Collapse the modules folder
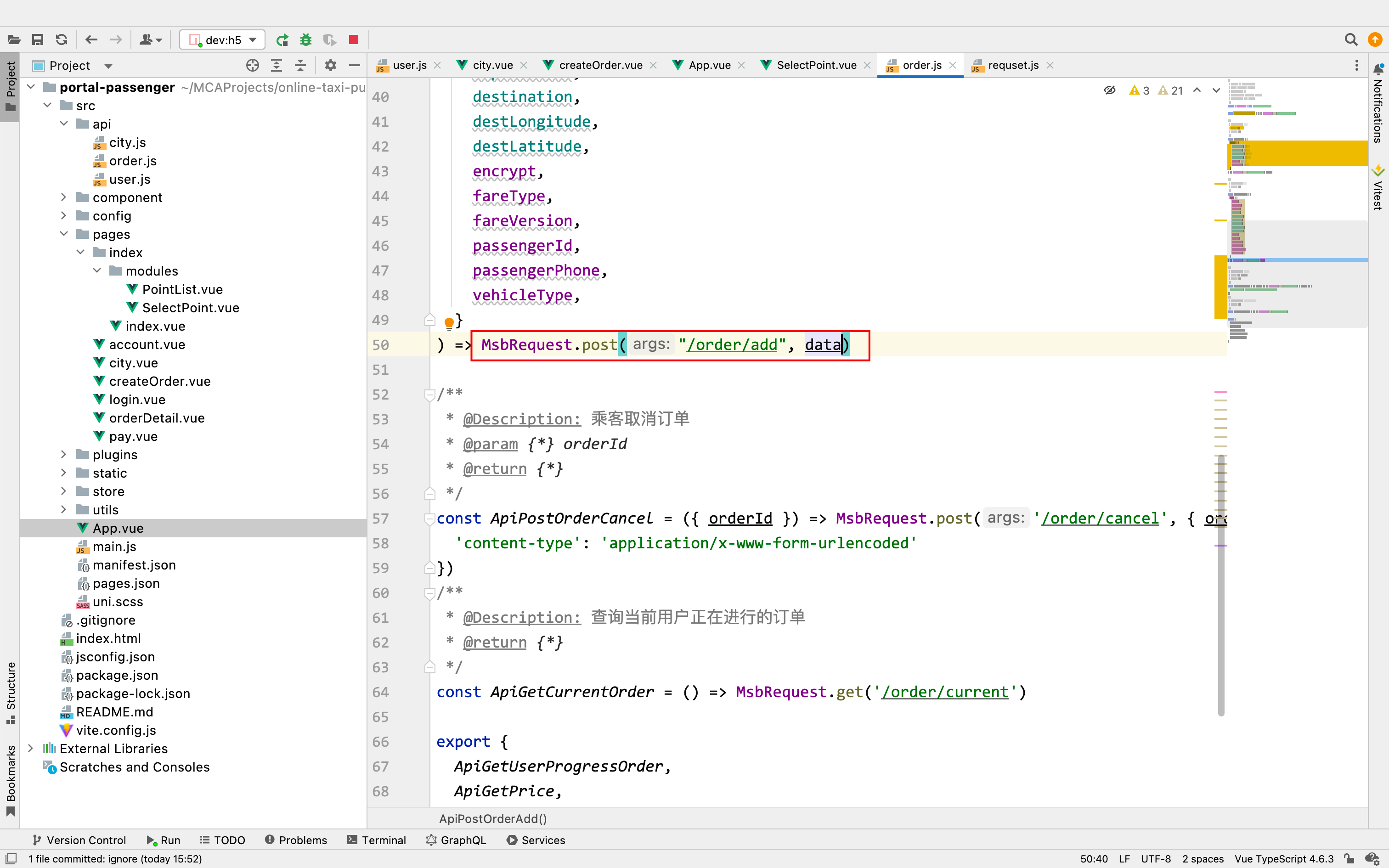This screenshot has height=868, width=1389. click(97, 271)
